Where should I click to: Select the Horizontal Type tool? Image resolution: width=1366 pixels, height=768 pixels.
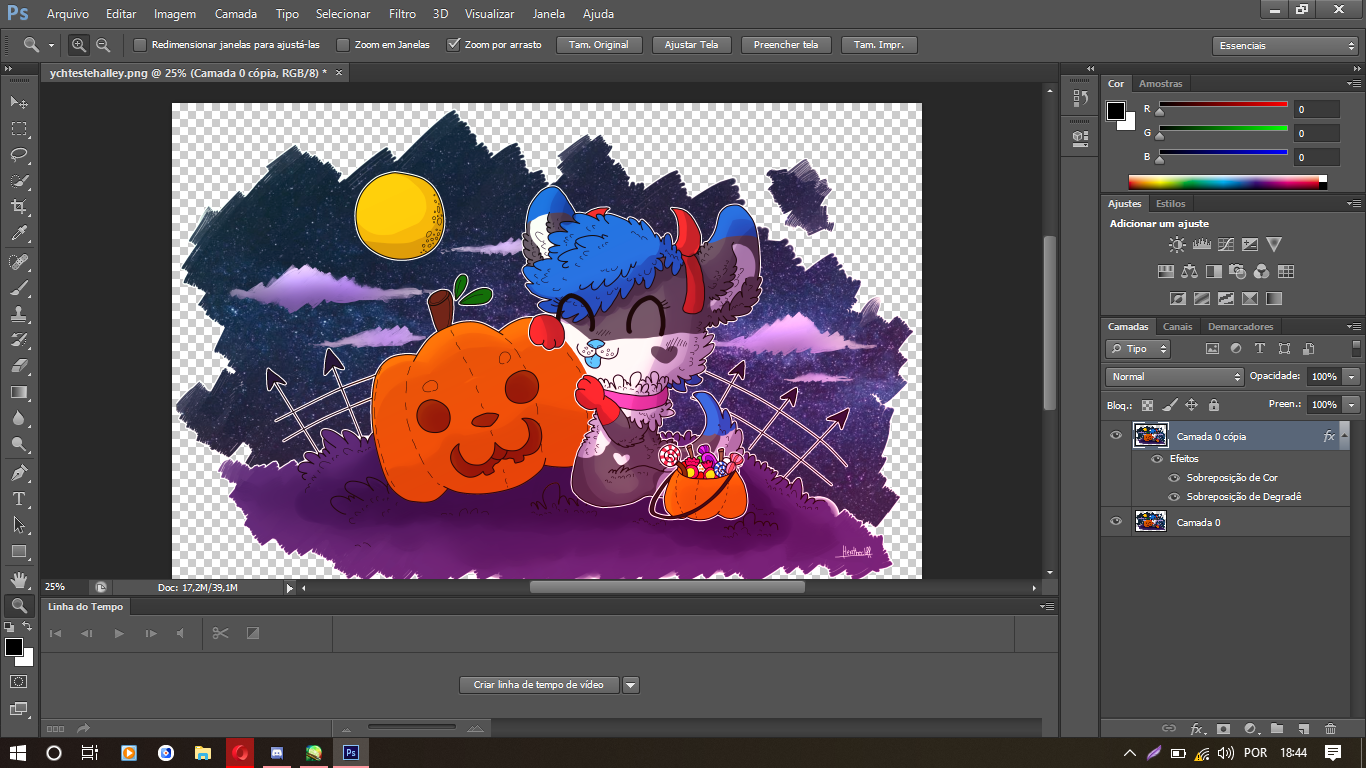18,498
